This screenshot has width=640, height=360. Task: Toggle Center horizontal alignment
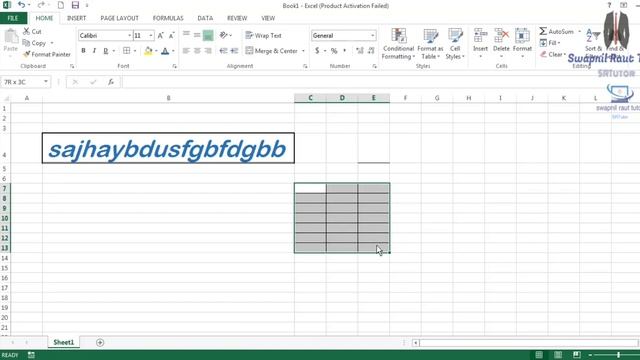(x=197, y=51)
